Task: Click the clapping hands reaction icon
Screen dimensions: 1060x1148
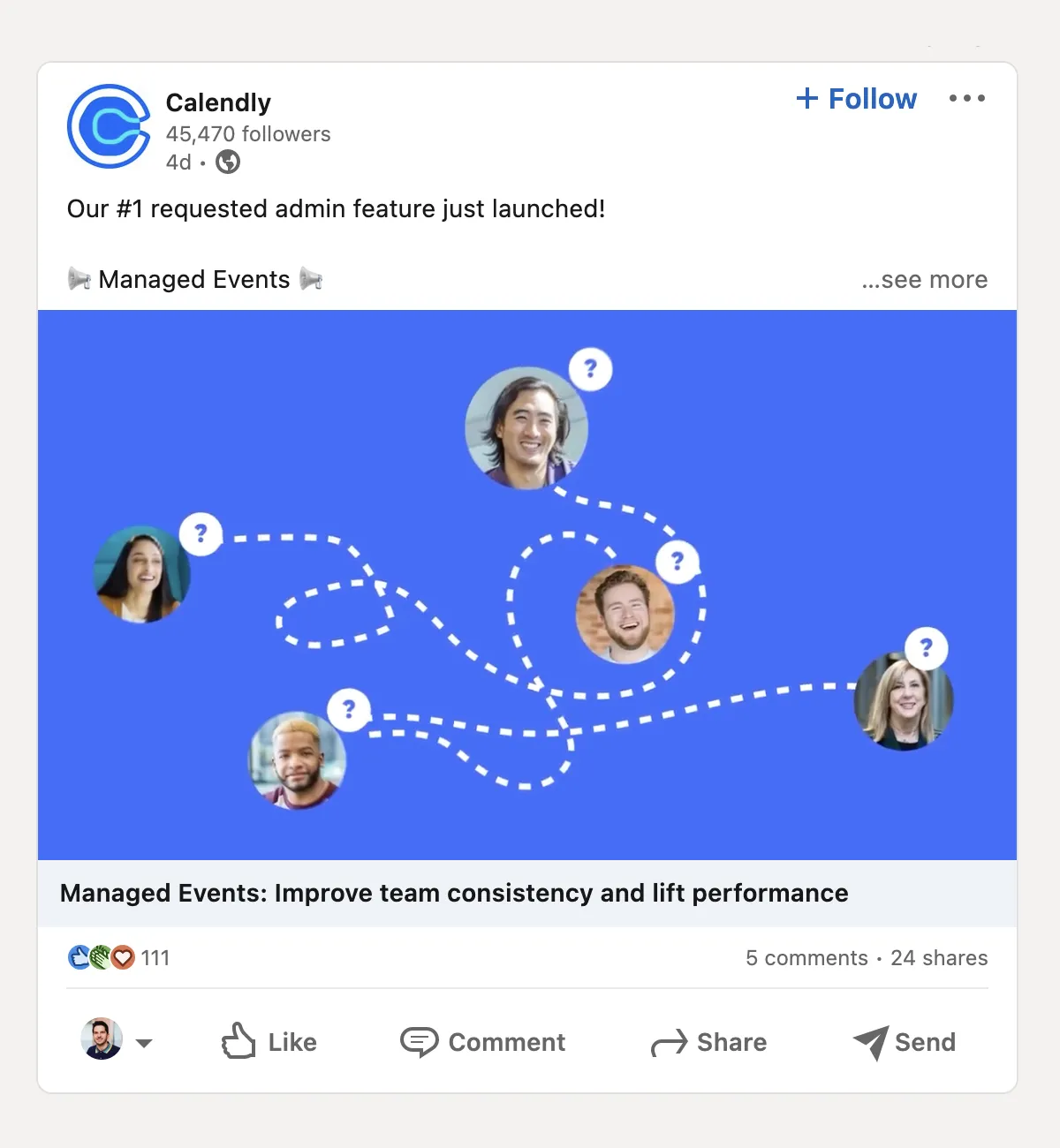Action: pyautogui.click(x=101, y=956)
